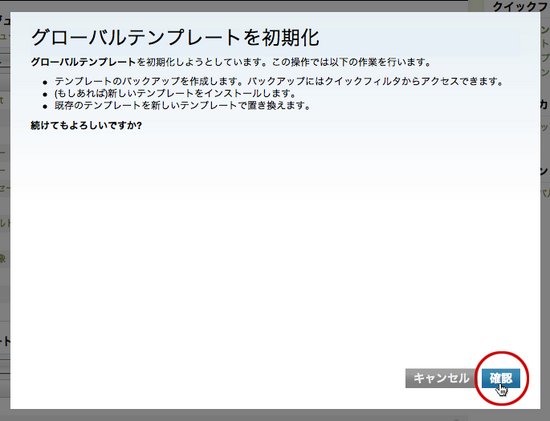Screen dimensions: 550x421
Task: Click the bullet about installing new templates
Action: tap(175, 93)
